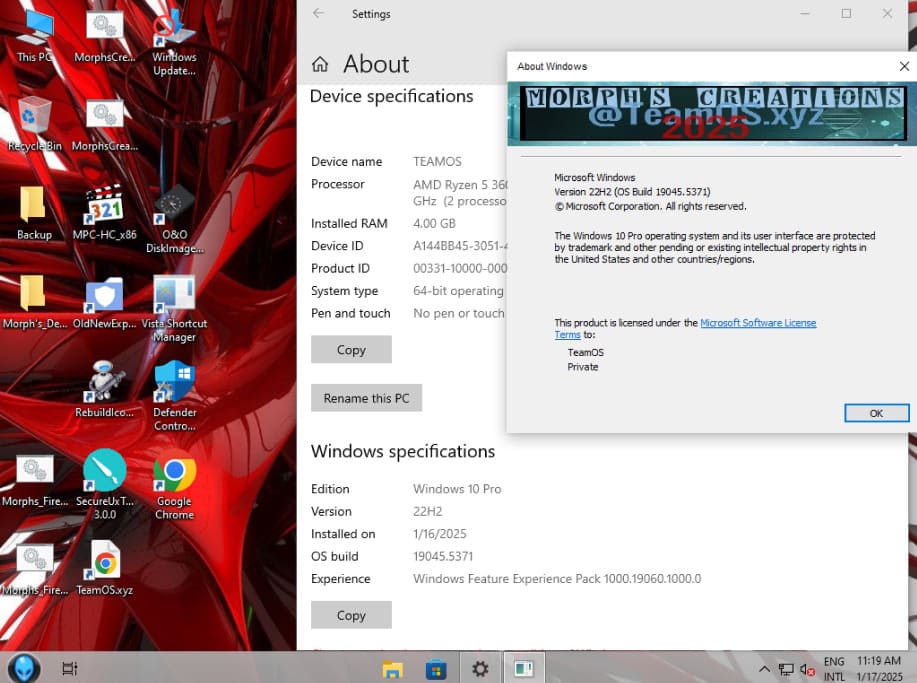The height and width of the screenshot is (683, 917).
Task: Copy the Windows specifications
Action: click(x=351, y=615)
